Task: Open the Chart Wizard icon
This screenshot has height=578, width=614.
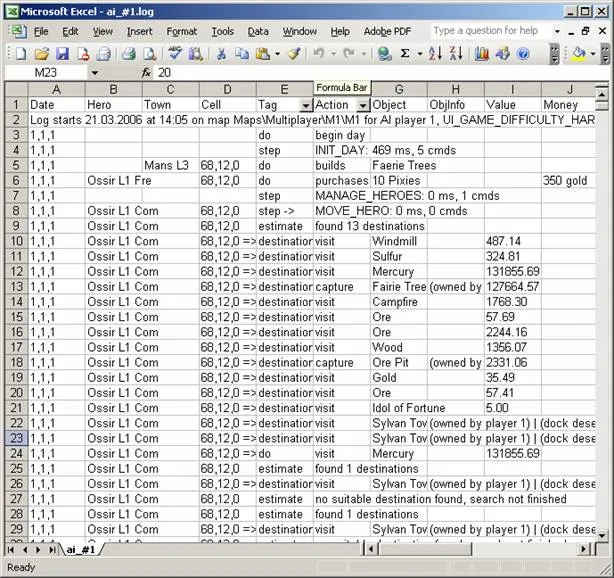Action: point(481,53)
